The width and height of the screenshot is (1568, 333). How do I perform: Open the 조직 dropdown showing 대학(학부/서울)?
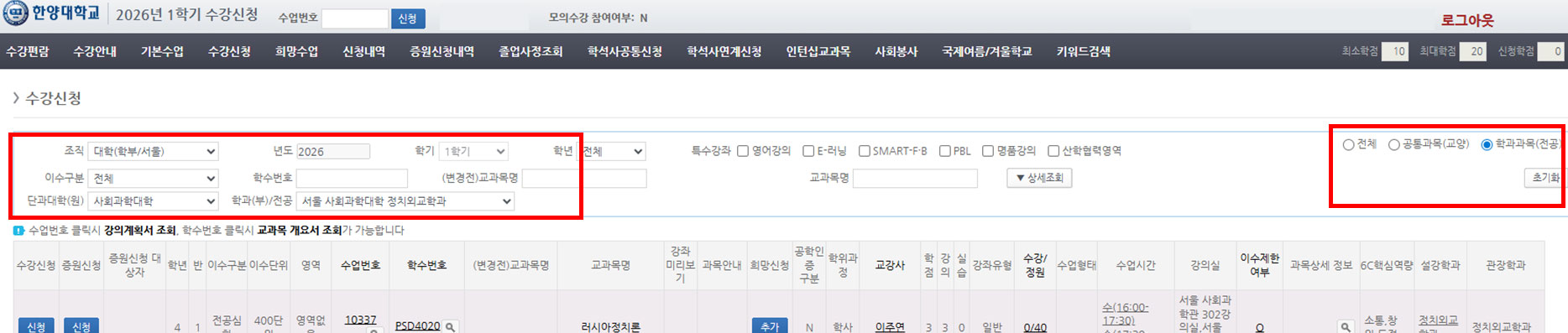coord(154,152)
